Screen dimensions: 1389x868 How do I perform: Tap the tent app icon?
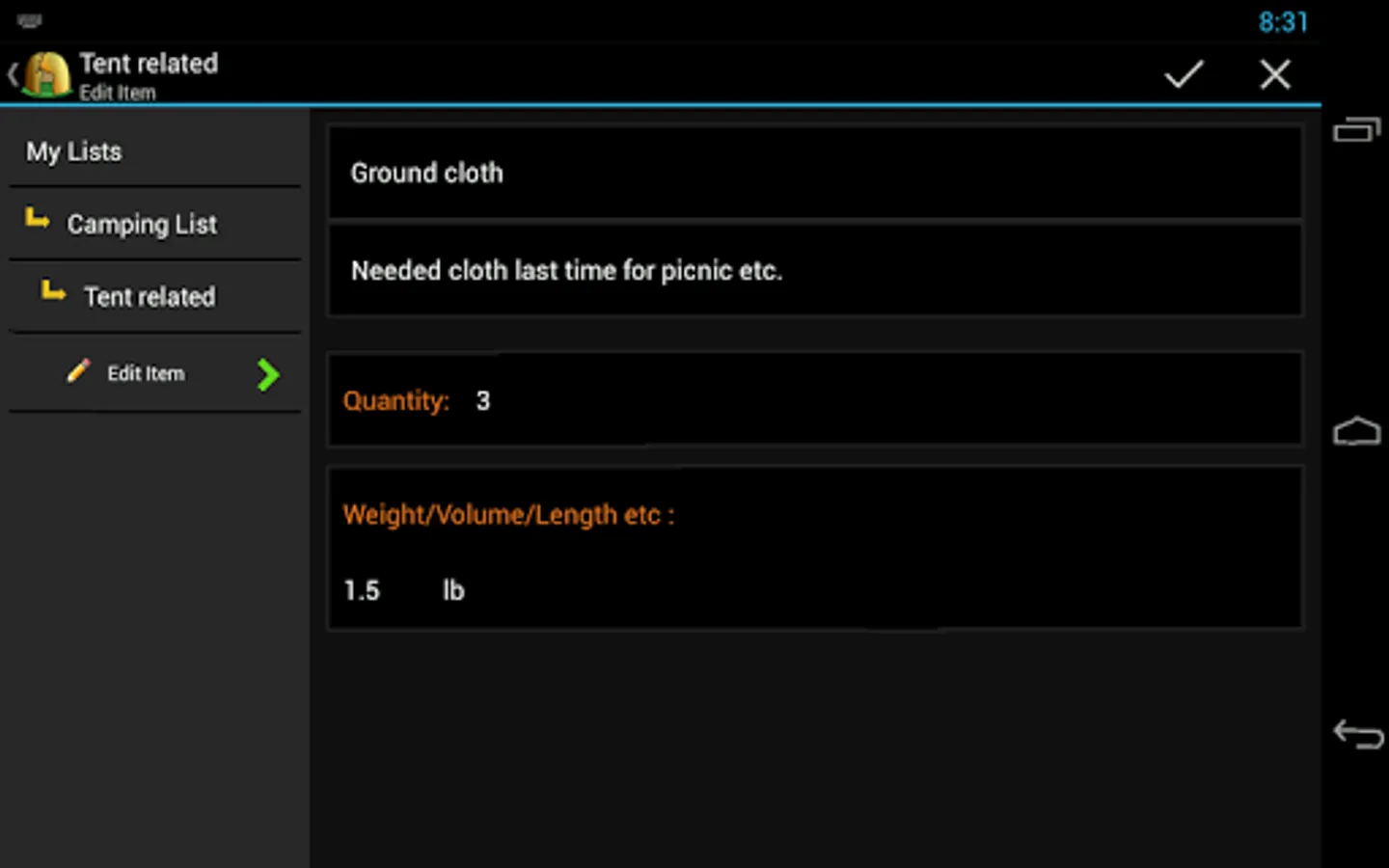pyautogui.click(x=47, y=74)
